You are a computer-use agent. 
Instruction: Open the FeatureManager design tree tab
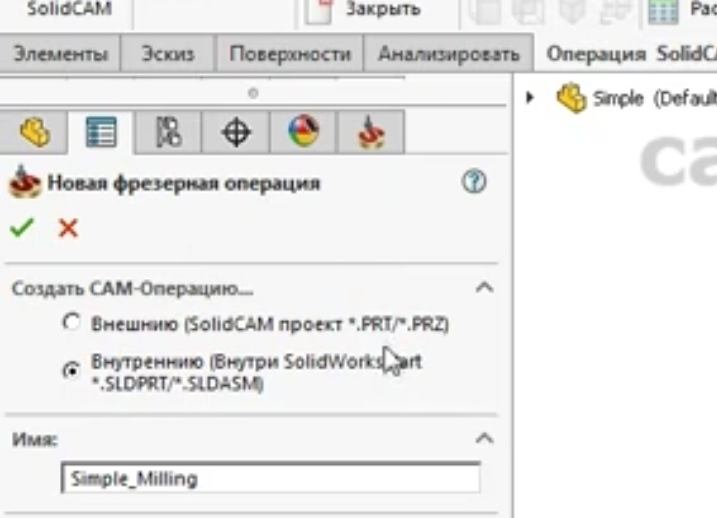tap(34, 132)
